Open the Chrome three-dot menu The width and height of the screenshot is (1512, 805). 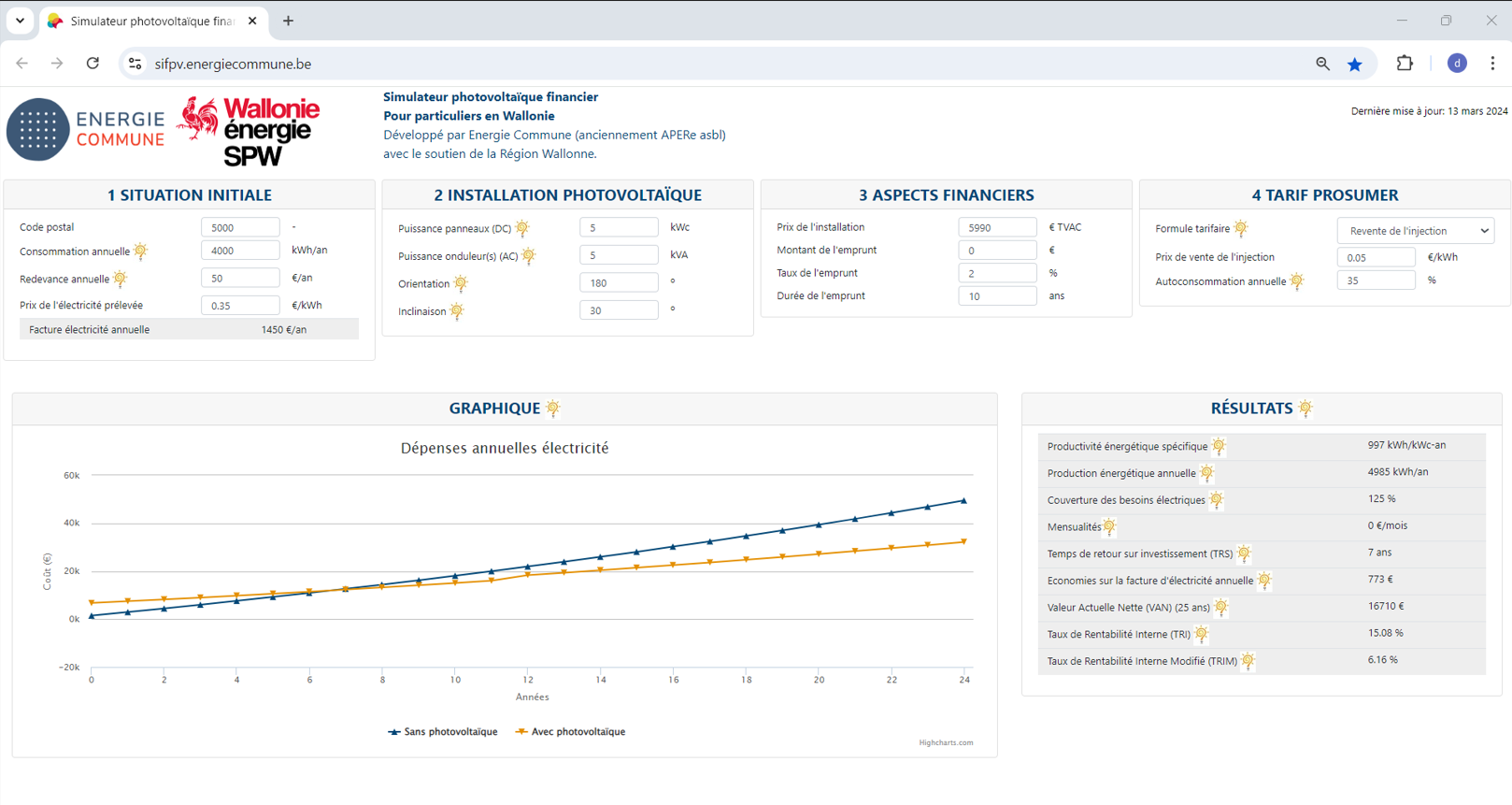[x=1492, y=64]
